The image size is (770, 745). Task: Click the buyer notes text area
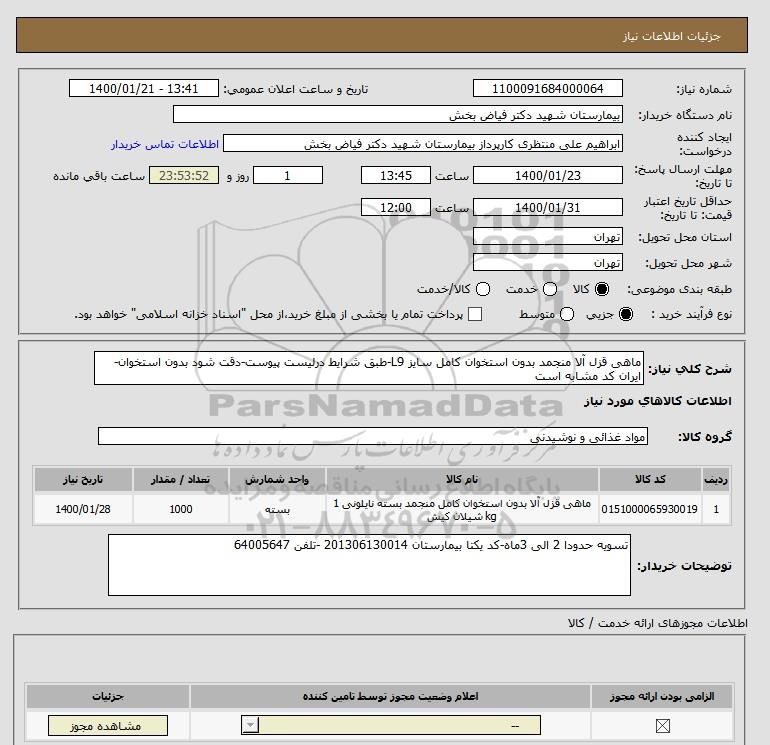(369, 565)
